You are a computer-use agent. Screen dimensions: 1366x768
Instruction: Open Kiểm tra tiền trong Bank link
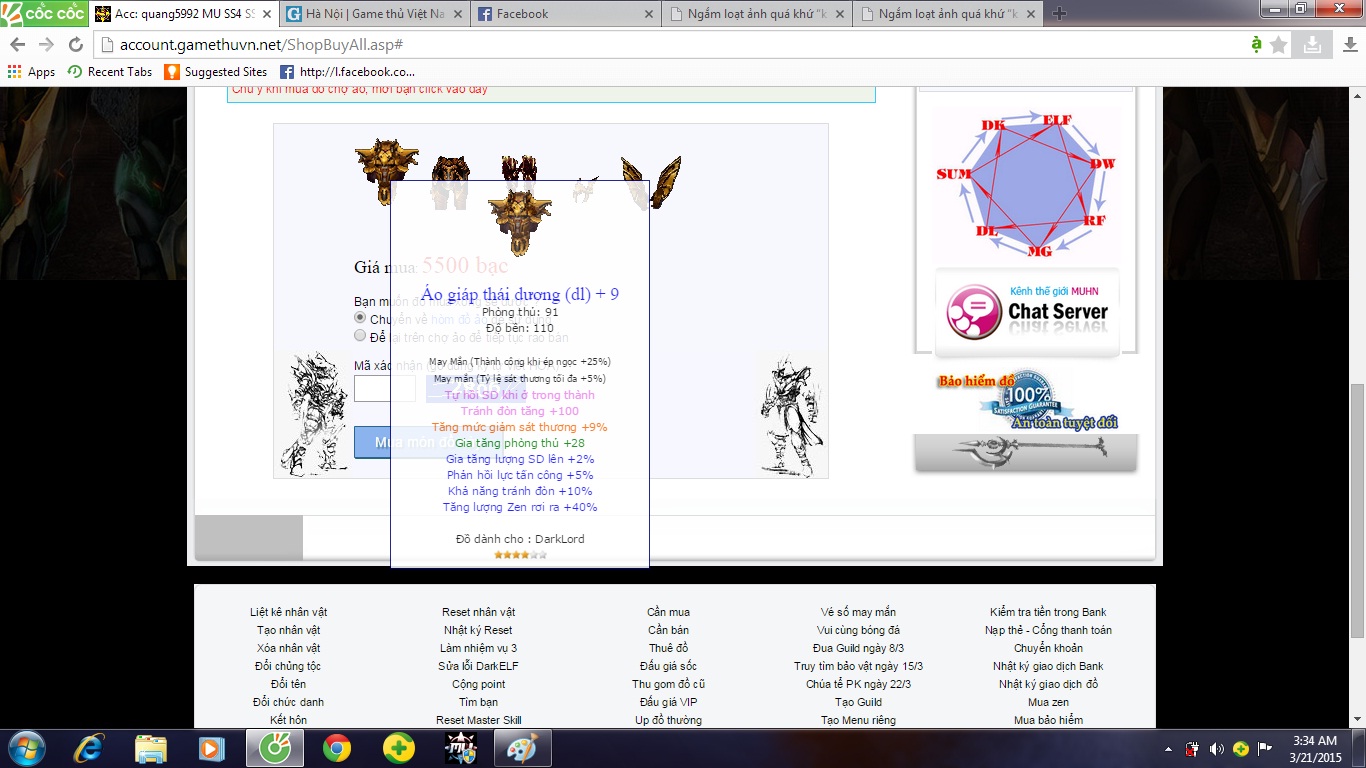(1048, 612)
